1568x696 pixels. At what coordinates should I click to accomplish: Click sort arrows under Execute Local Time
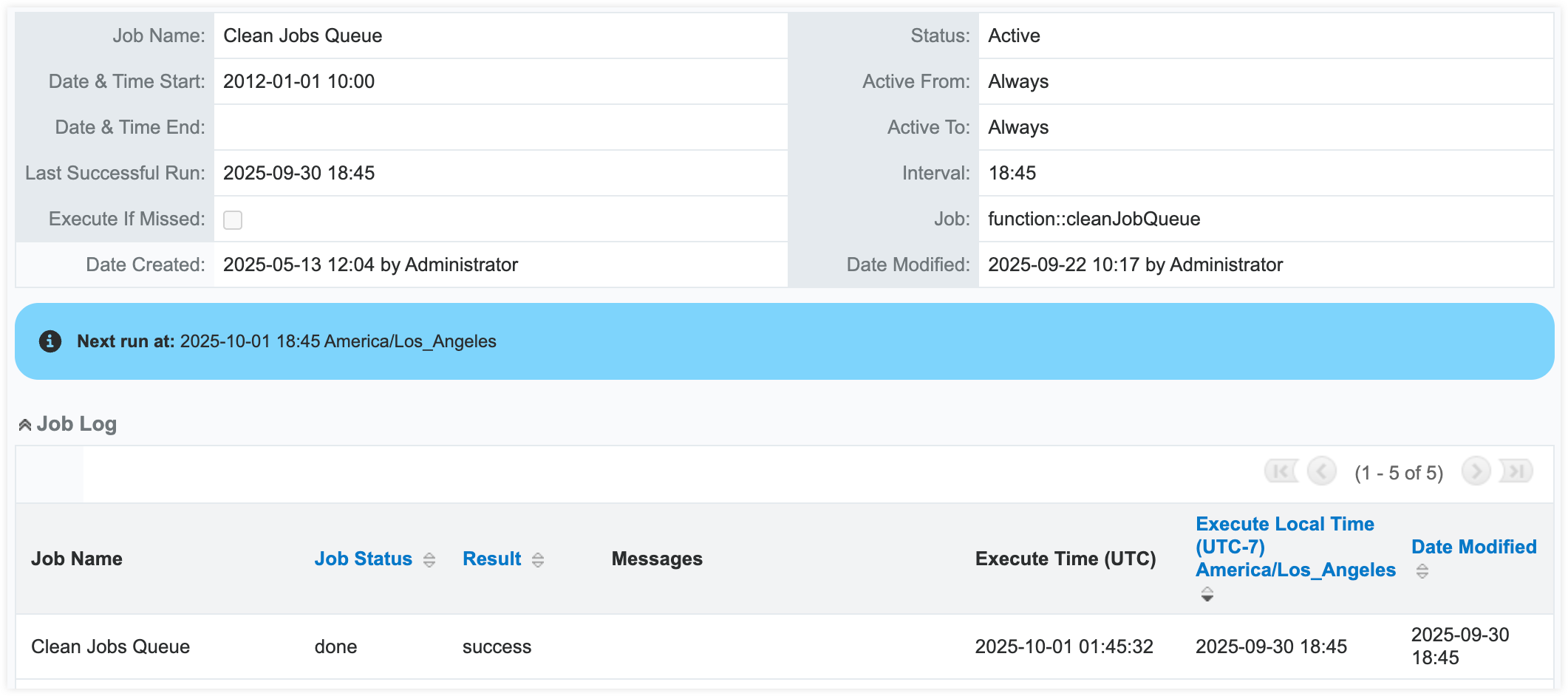1207,594
